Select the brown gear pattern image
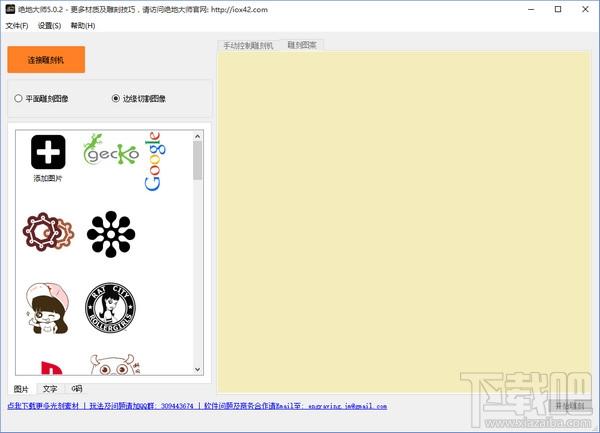 (48, 232)
